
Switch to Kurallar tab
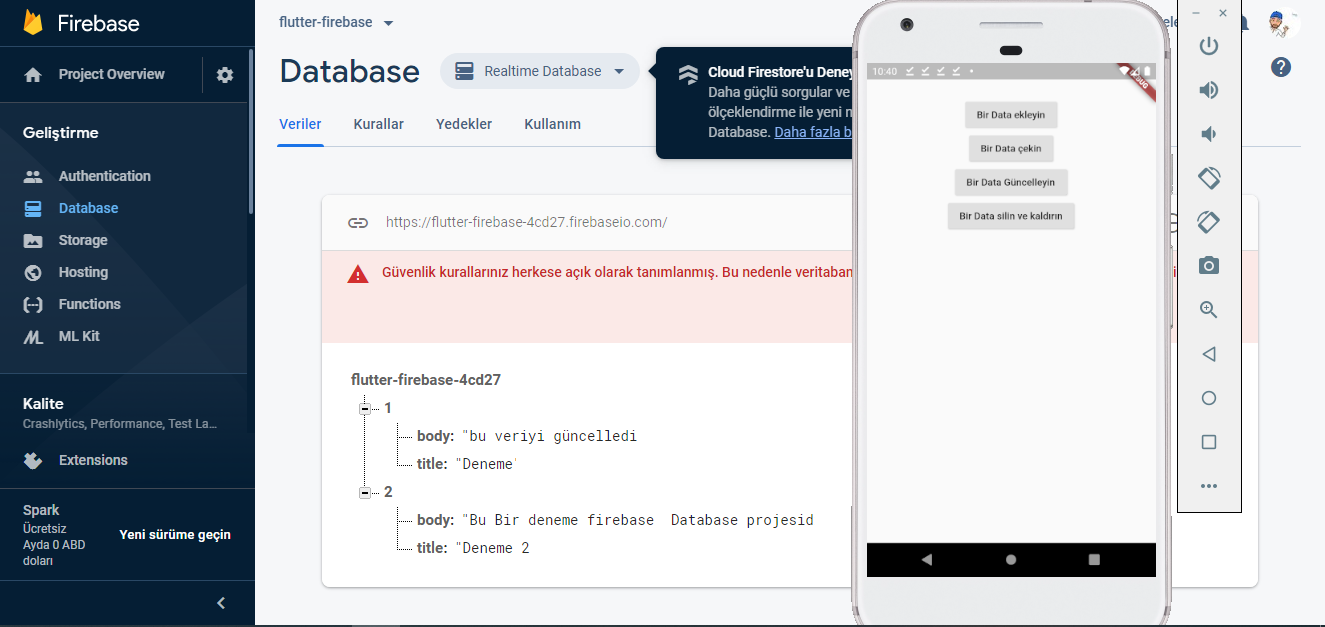pos(378,124)
